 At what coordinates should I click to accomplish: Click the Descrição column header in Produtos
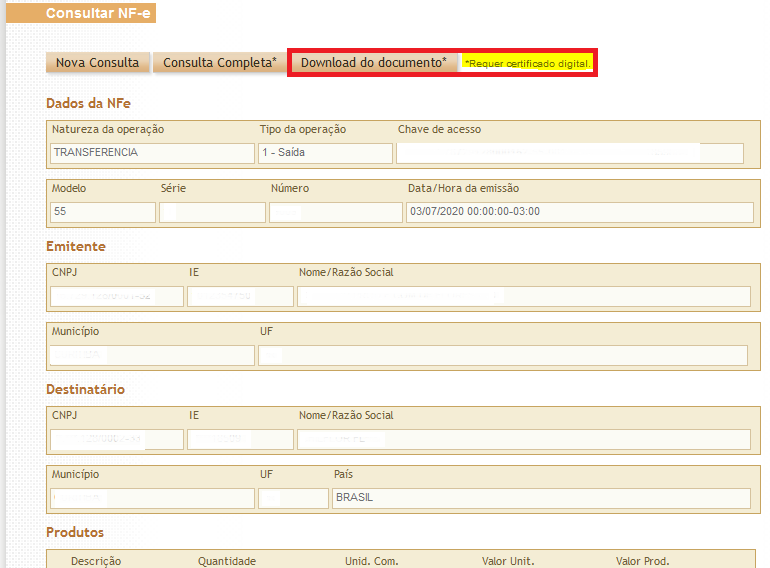[x=96, y=561]
